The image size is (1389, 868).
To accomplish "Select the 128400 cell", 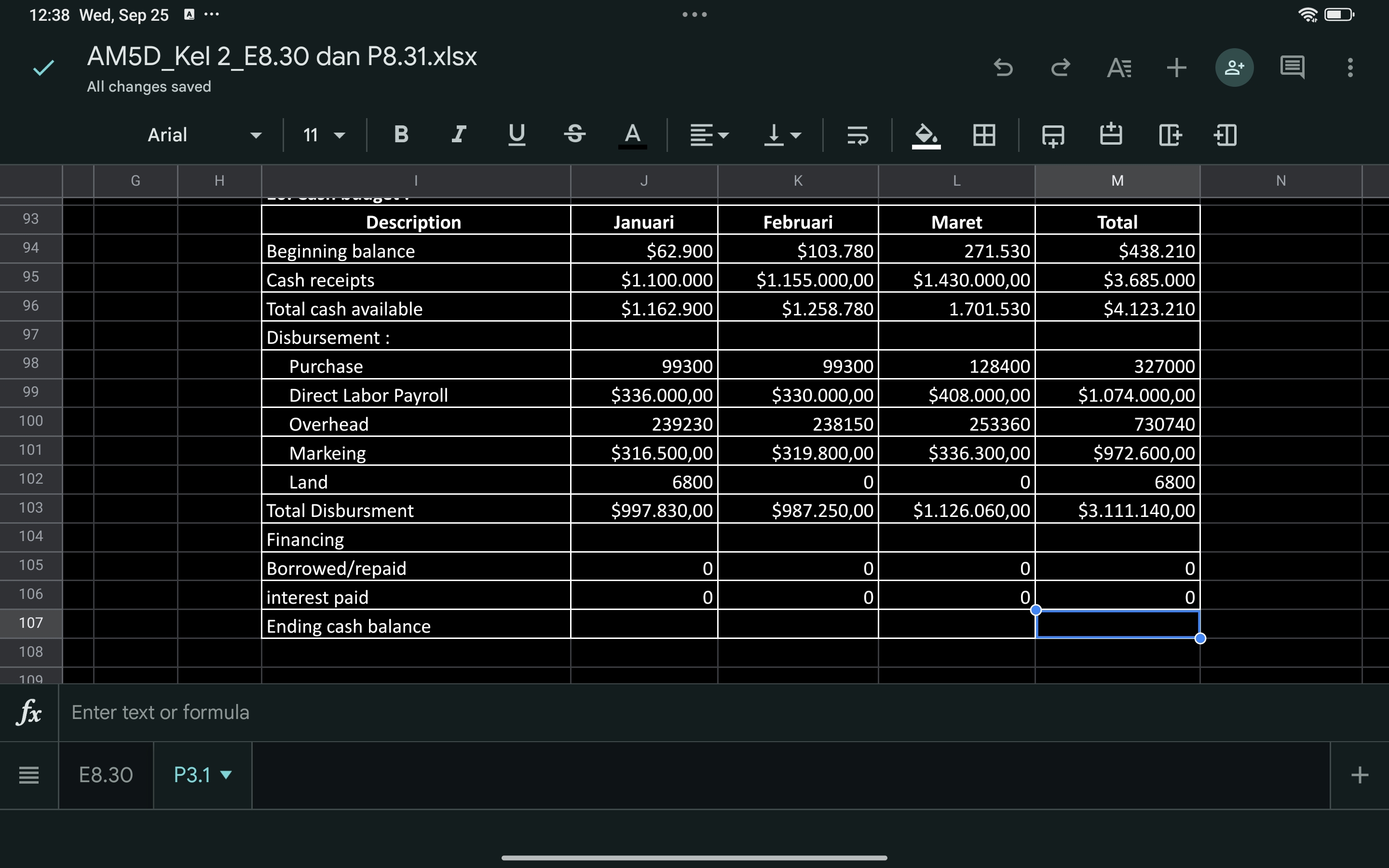I will click(957, 365).
